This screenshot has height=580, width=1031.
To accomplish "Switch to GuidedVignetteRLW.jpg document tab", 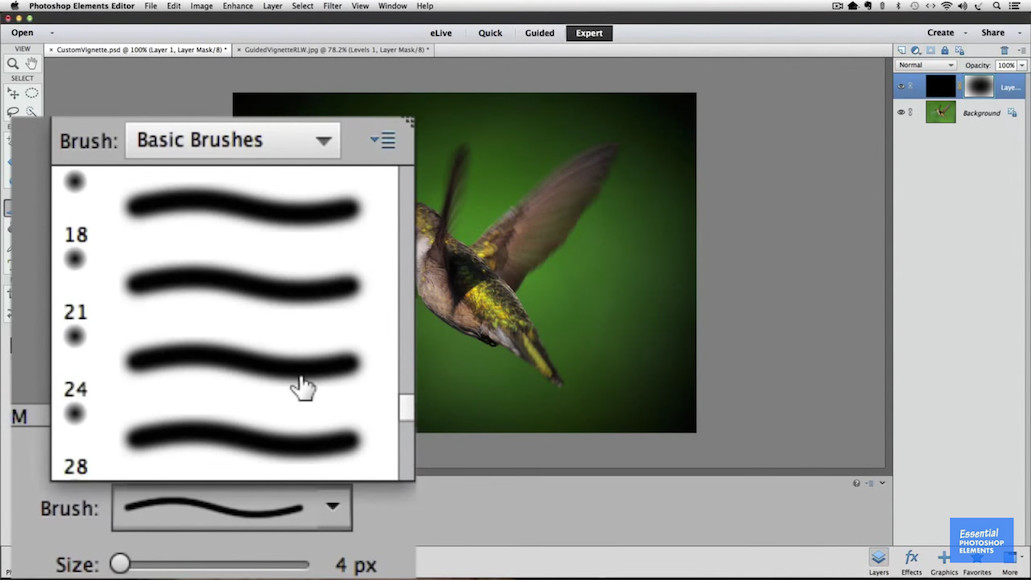I will pos(333,50).
